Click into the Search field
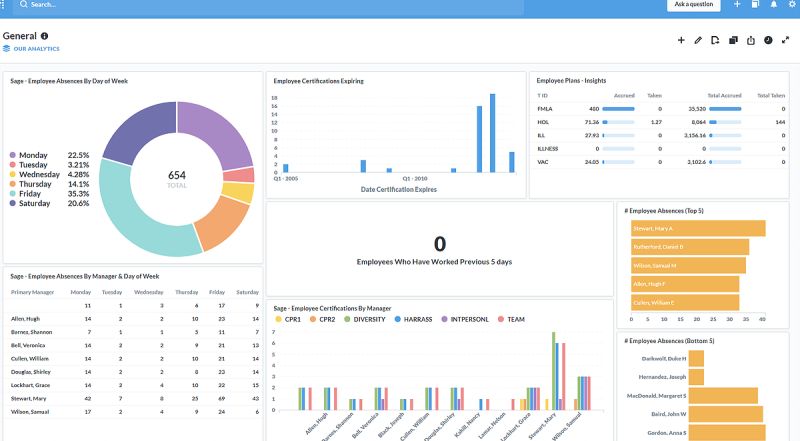Viewport: 800px width, 441px height. coord(268,5)
